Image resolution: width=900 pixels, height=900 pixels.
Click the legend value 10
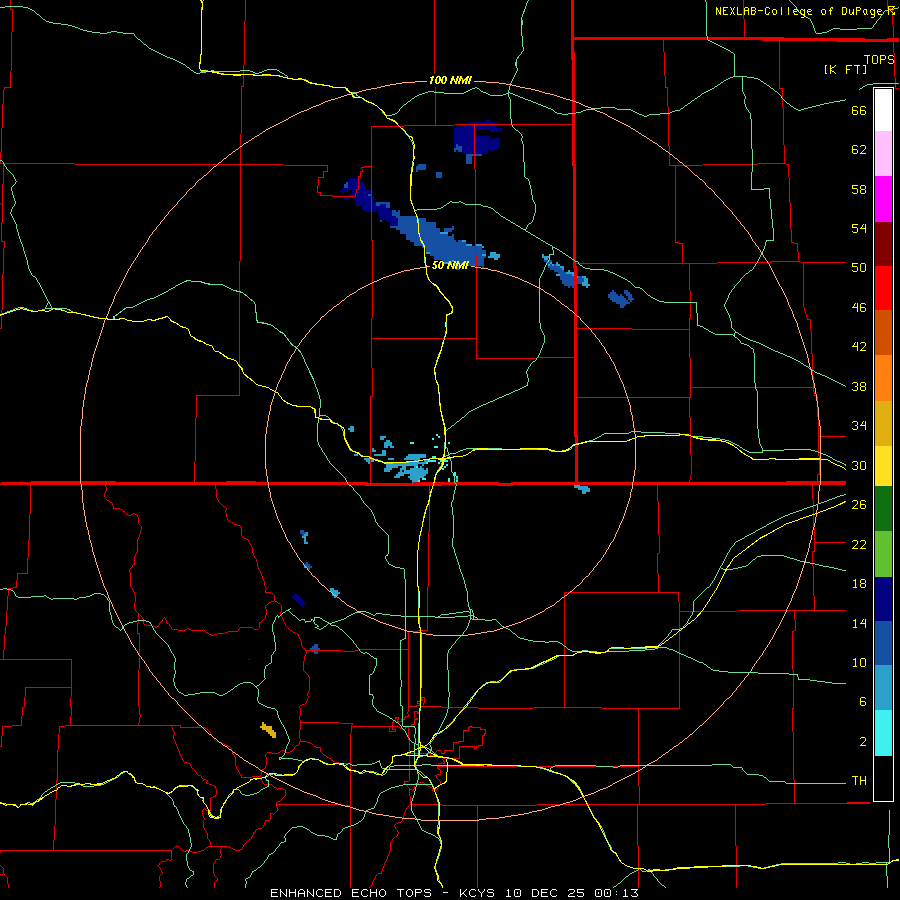tap(859, 662)
